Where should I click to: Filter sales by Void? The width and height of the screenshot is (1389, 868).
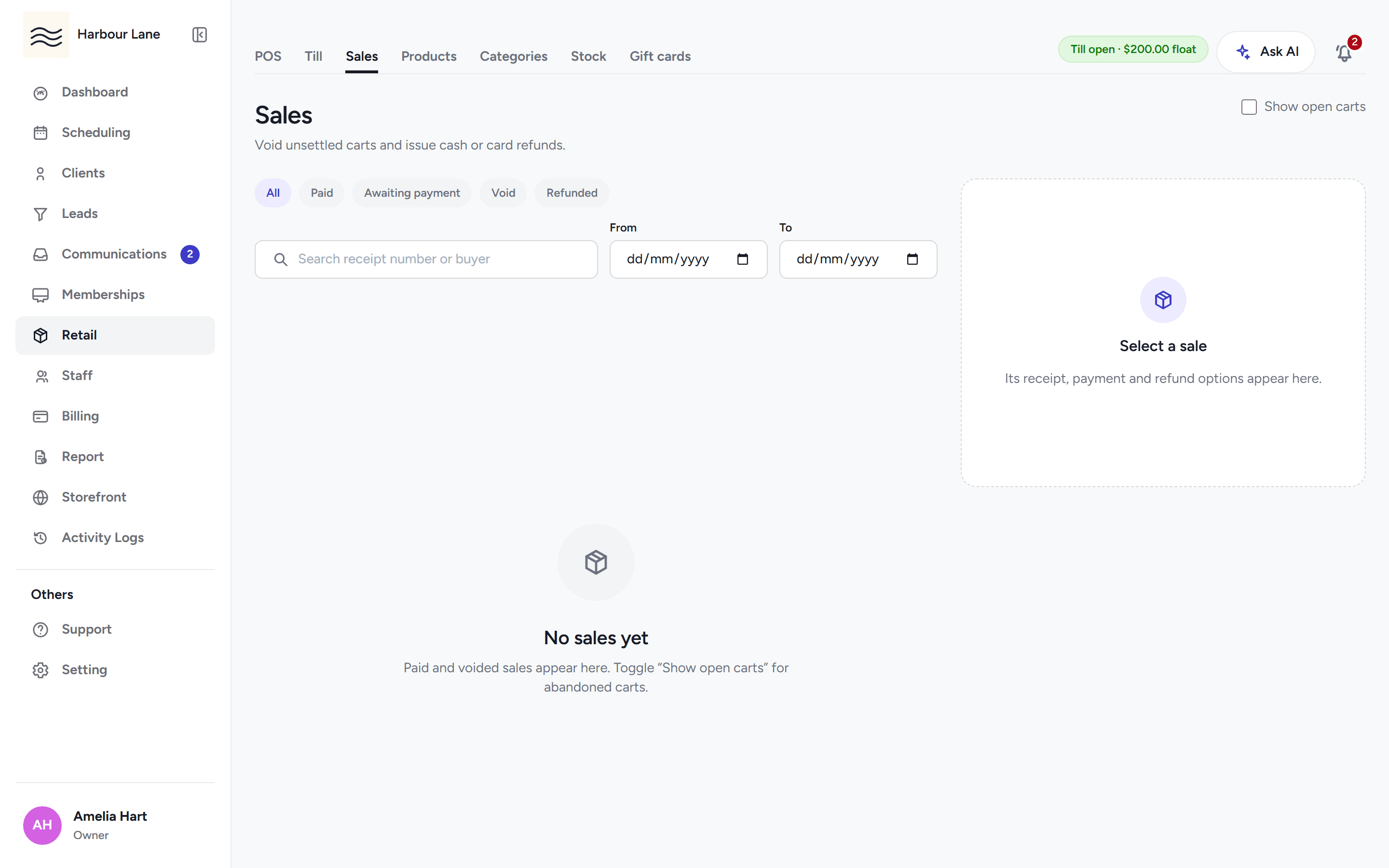point(503,193)
